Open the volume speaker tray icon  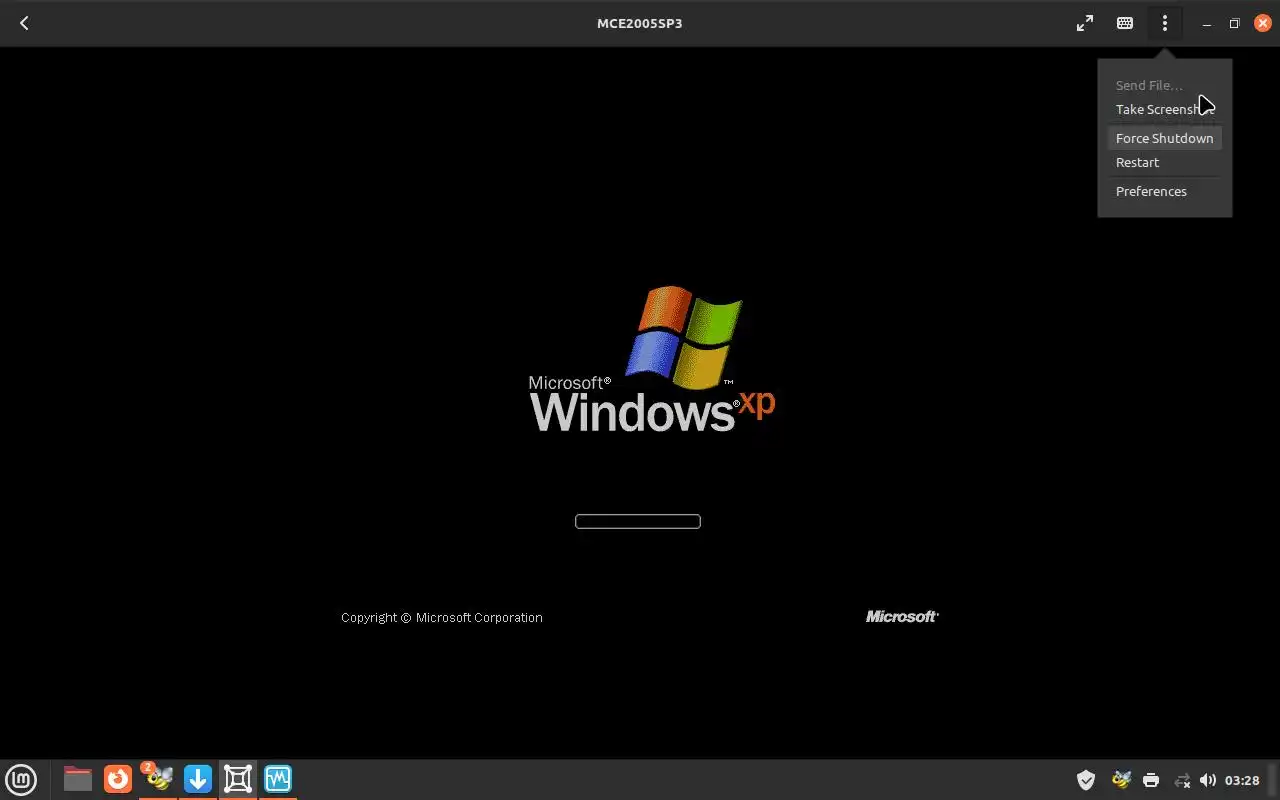pos(1208,780)
